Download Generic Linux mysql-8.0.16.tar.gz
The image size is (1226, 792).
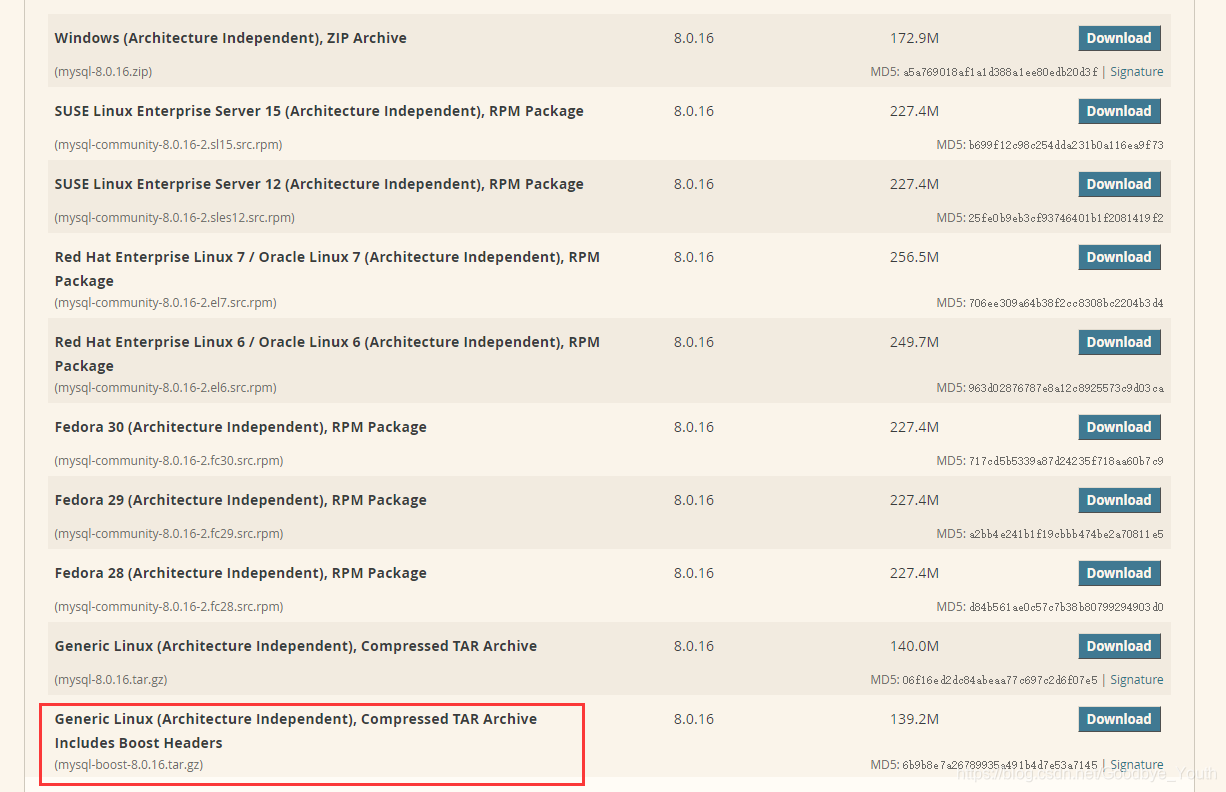(1119, 646)
